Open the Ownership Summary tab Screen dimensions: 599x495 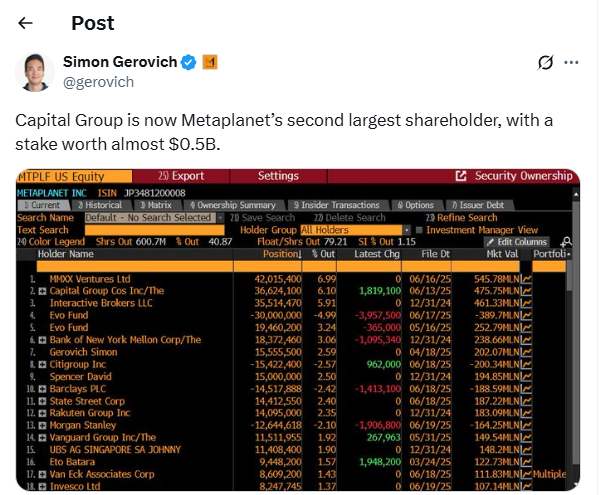coord(235,205)
